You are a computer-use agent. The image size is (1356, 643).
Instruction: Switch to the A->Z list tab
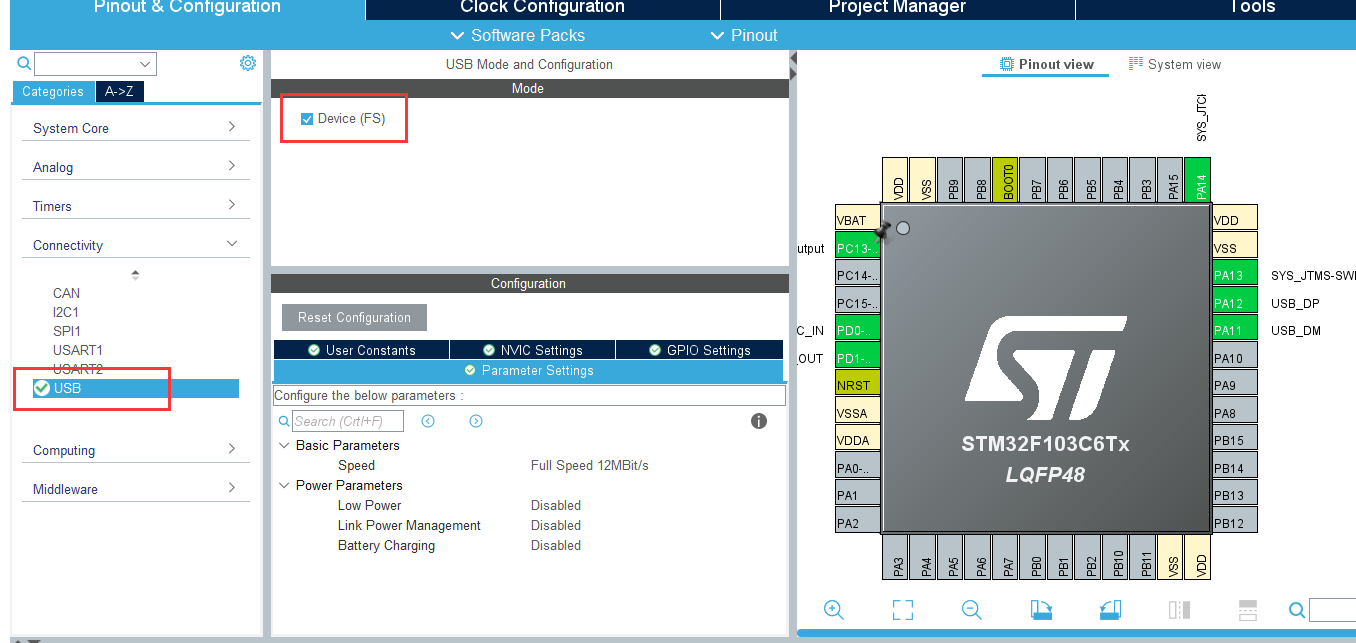pos(119,91)
